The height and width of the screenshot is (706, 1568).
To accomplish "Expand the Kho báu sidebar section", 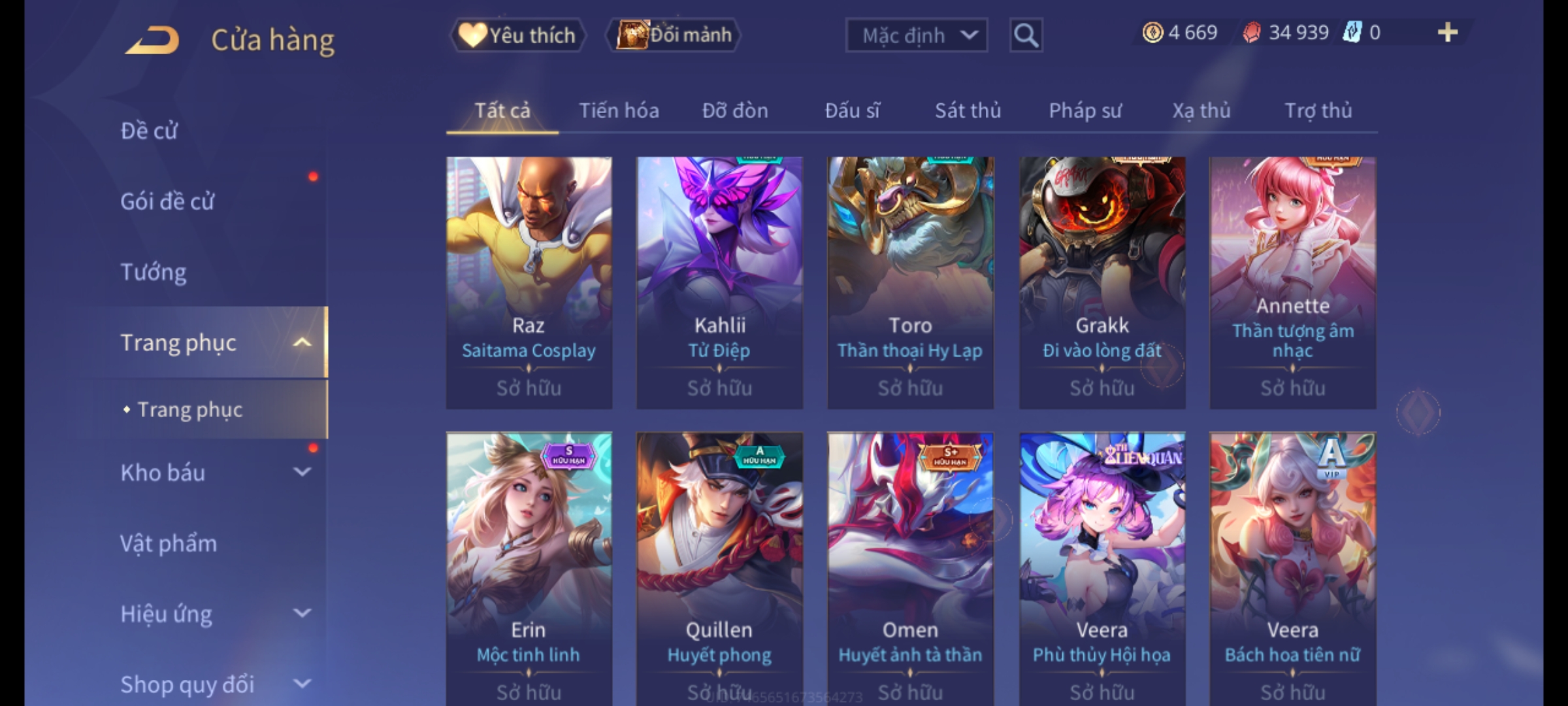I will tap(302, 472).
